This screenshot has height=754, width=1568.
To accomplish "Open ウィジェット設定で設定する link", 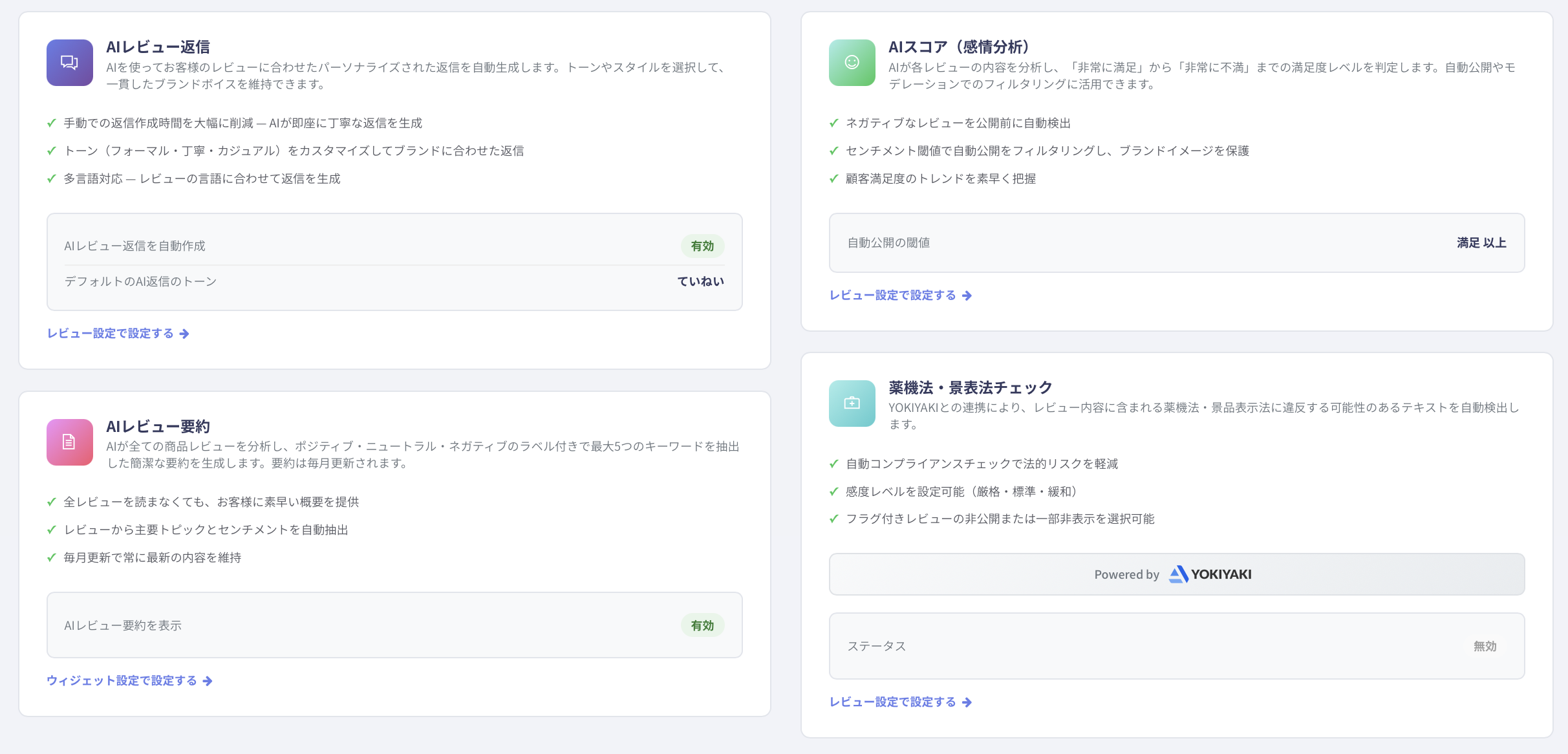I will 122,681.
